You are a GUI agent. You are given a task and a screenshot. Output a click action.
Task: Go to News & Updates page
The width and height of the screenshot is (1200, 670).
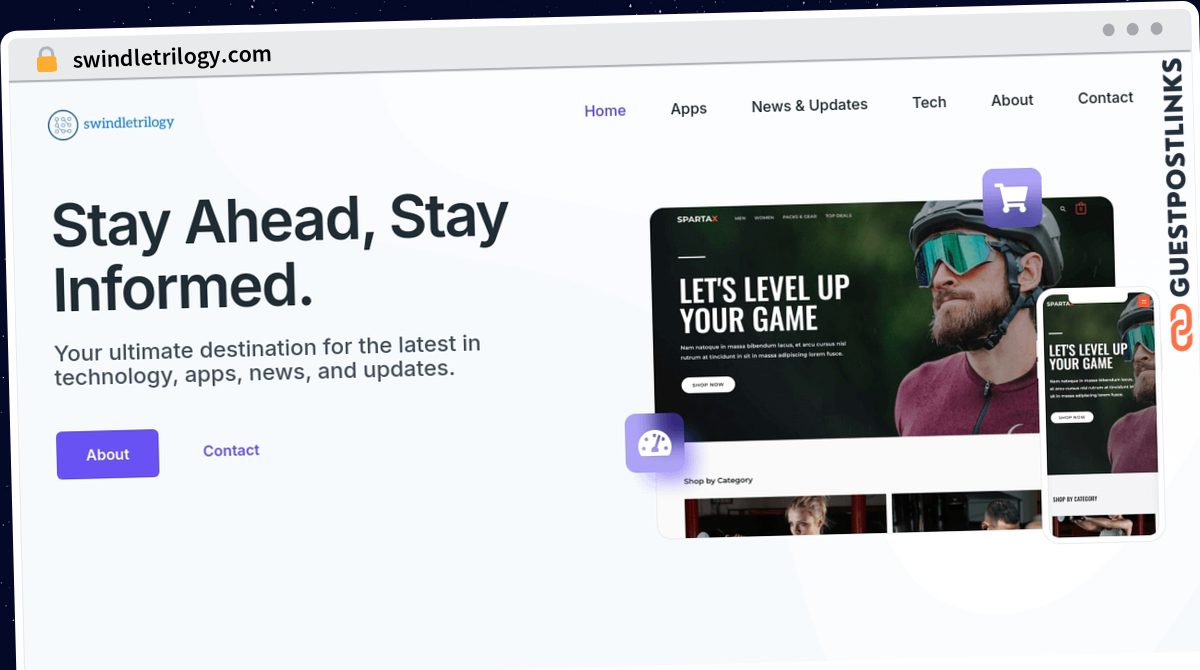coord(810,105)
